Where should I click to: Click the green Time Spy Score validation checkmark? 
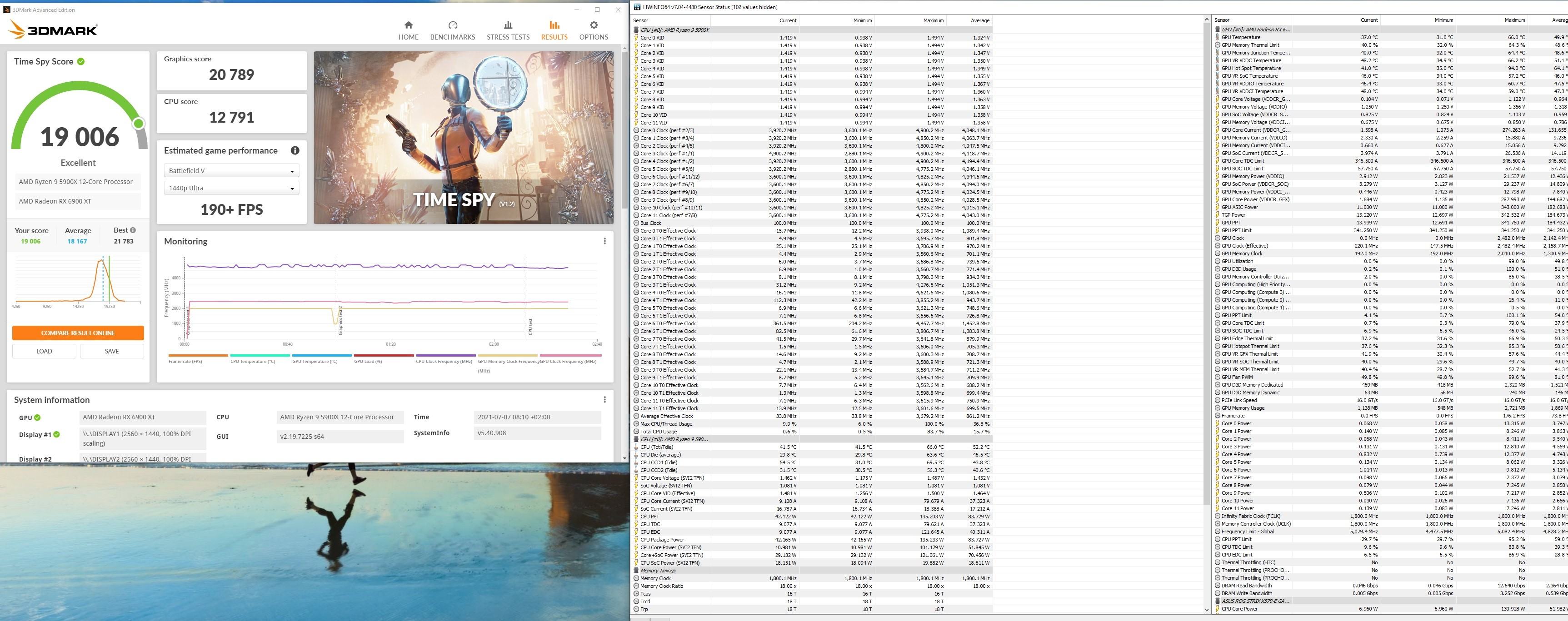pyautogui.click(x=81, y=61)
